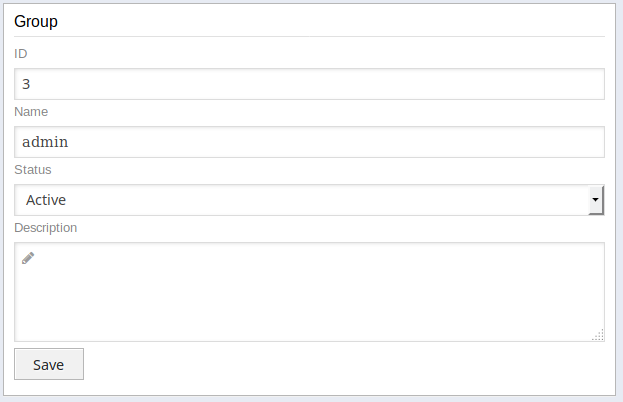Image resolution: width=623 pixels, height=402 pixels.
Task: Click the 'Name' field label
Action: click(x=31, y=111)
